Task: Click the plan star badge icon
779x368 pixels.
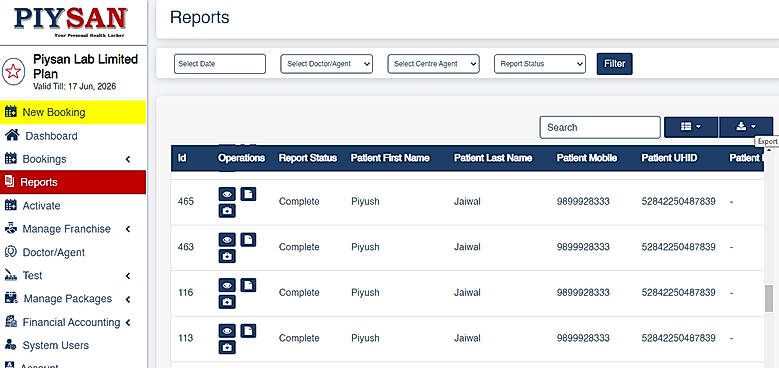Action: [13, 72]
